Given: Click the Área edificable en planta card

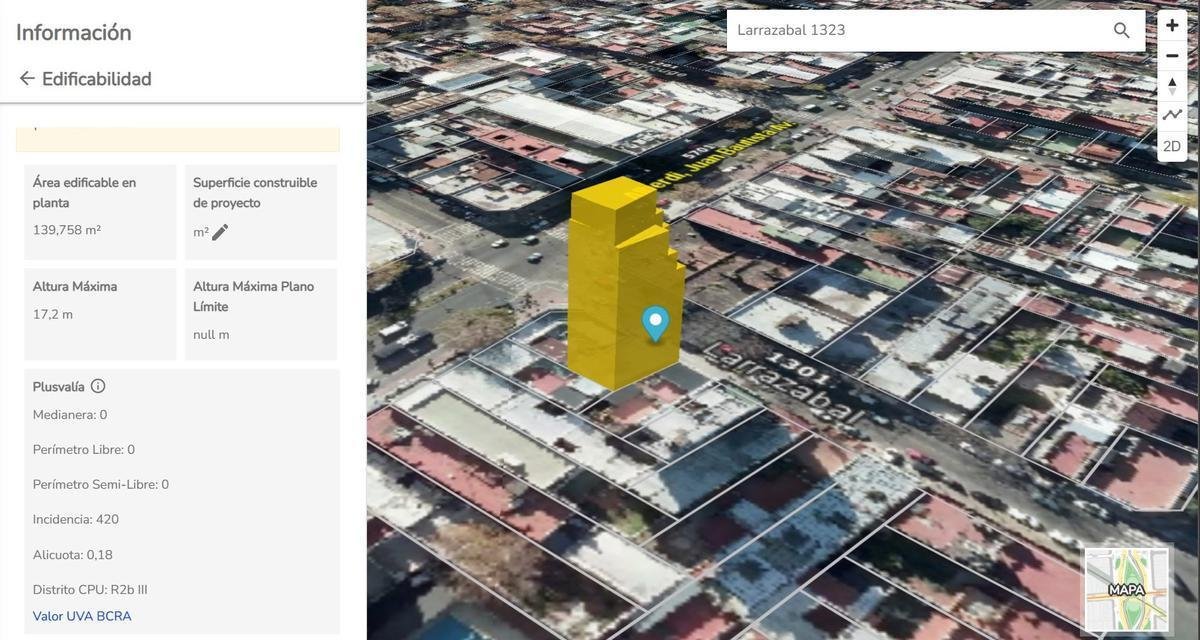Looking at the screenshot, I should point(100,212).
